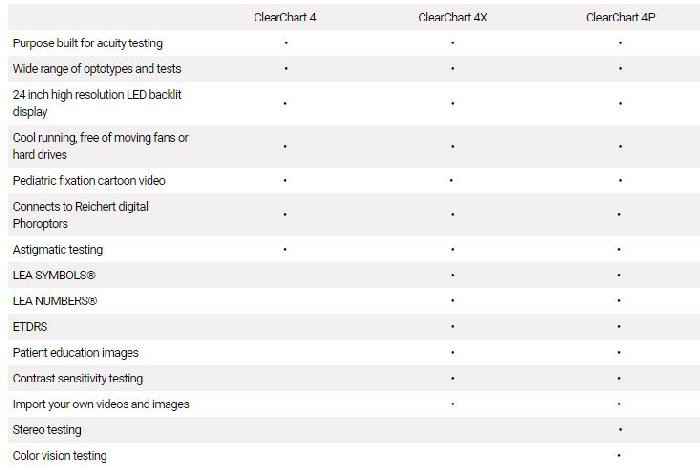This screenshot has height=468, width=700.
Task: Select the 24 inch LED backlit display feature
Action: pyautogui.click(x=97, y=103)
